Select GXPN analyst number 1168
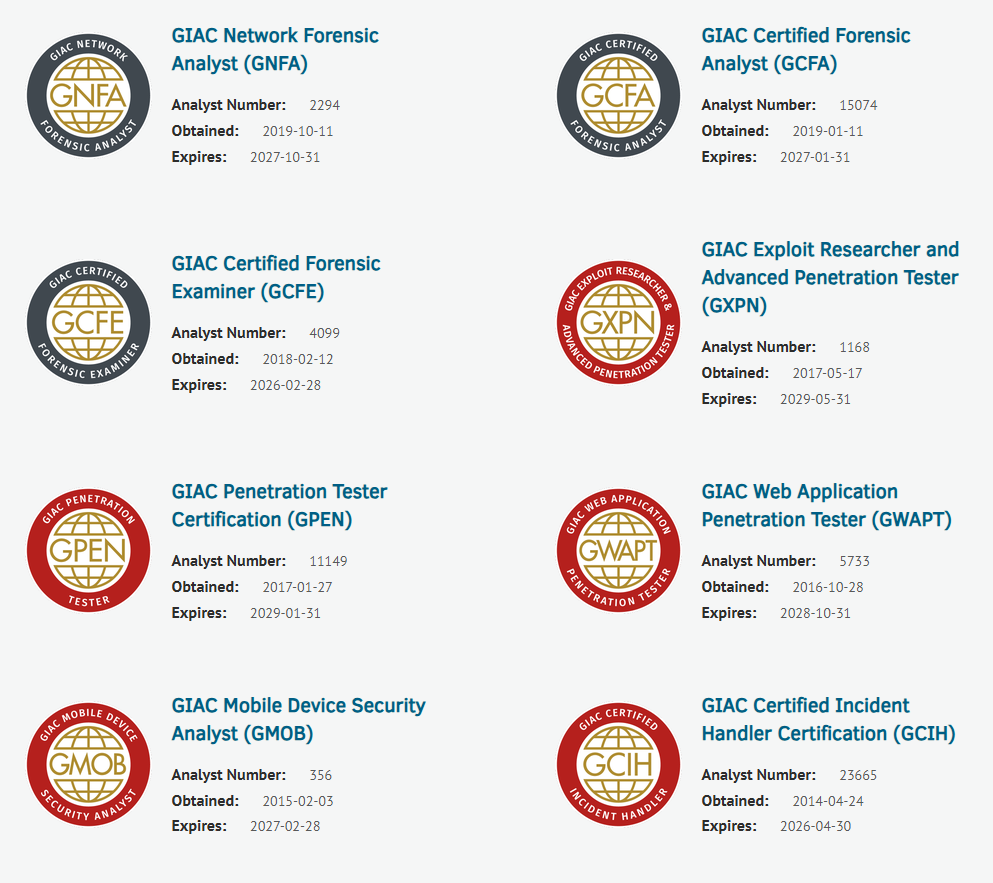 854,347
